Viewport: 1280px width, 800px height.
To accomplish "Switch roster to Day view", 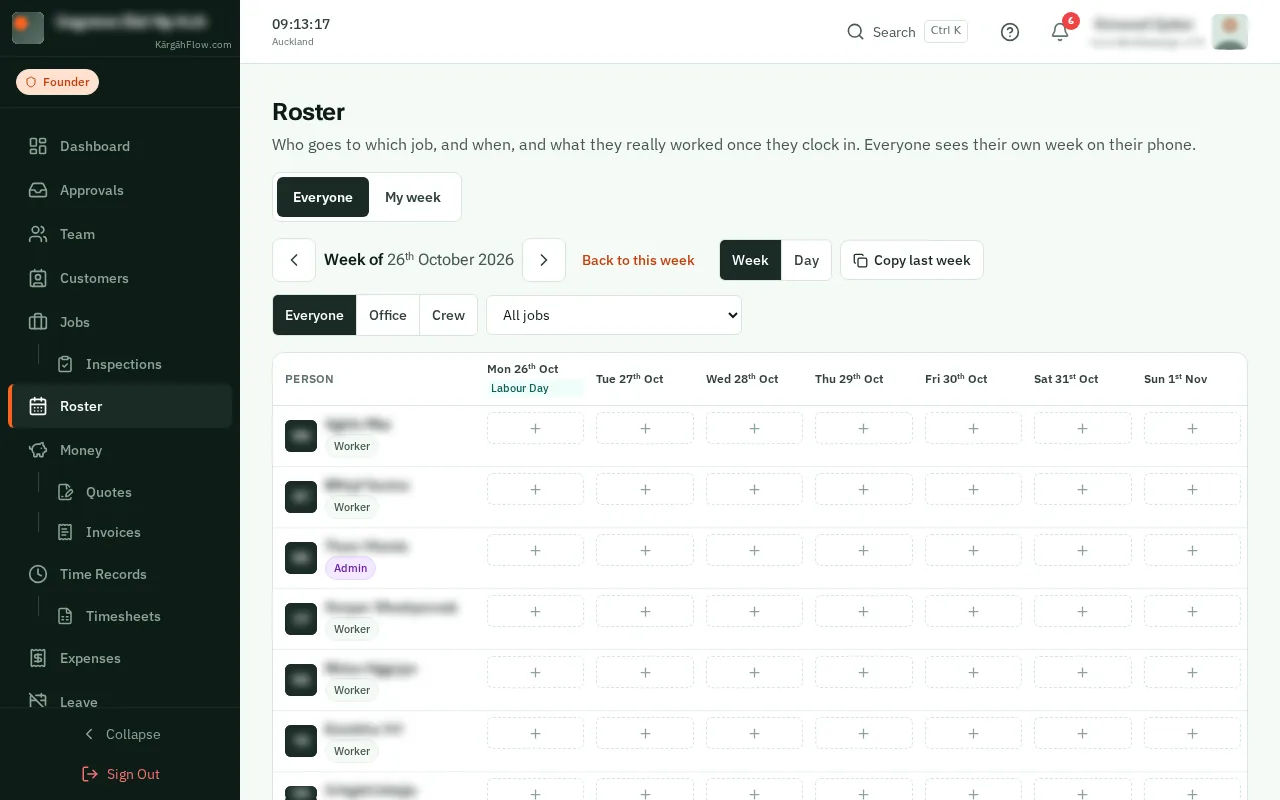I will [x=806, y=260].
